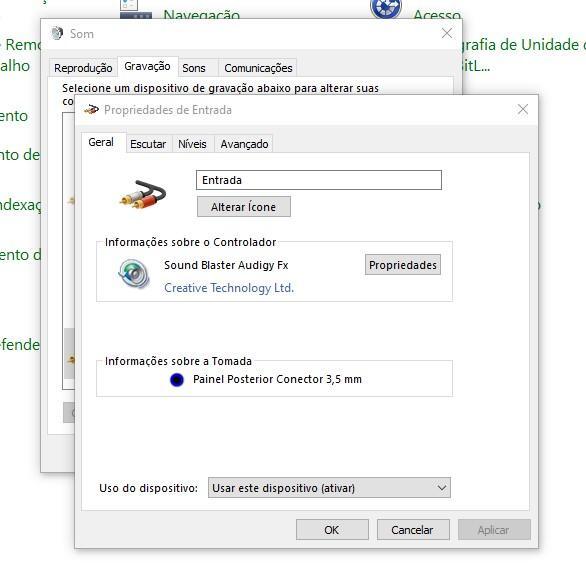
Task: Close the Som window
Action: (447, 33)
